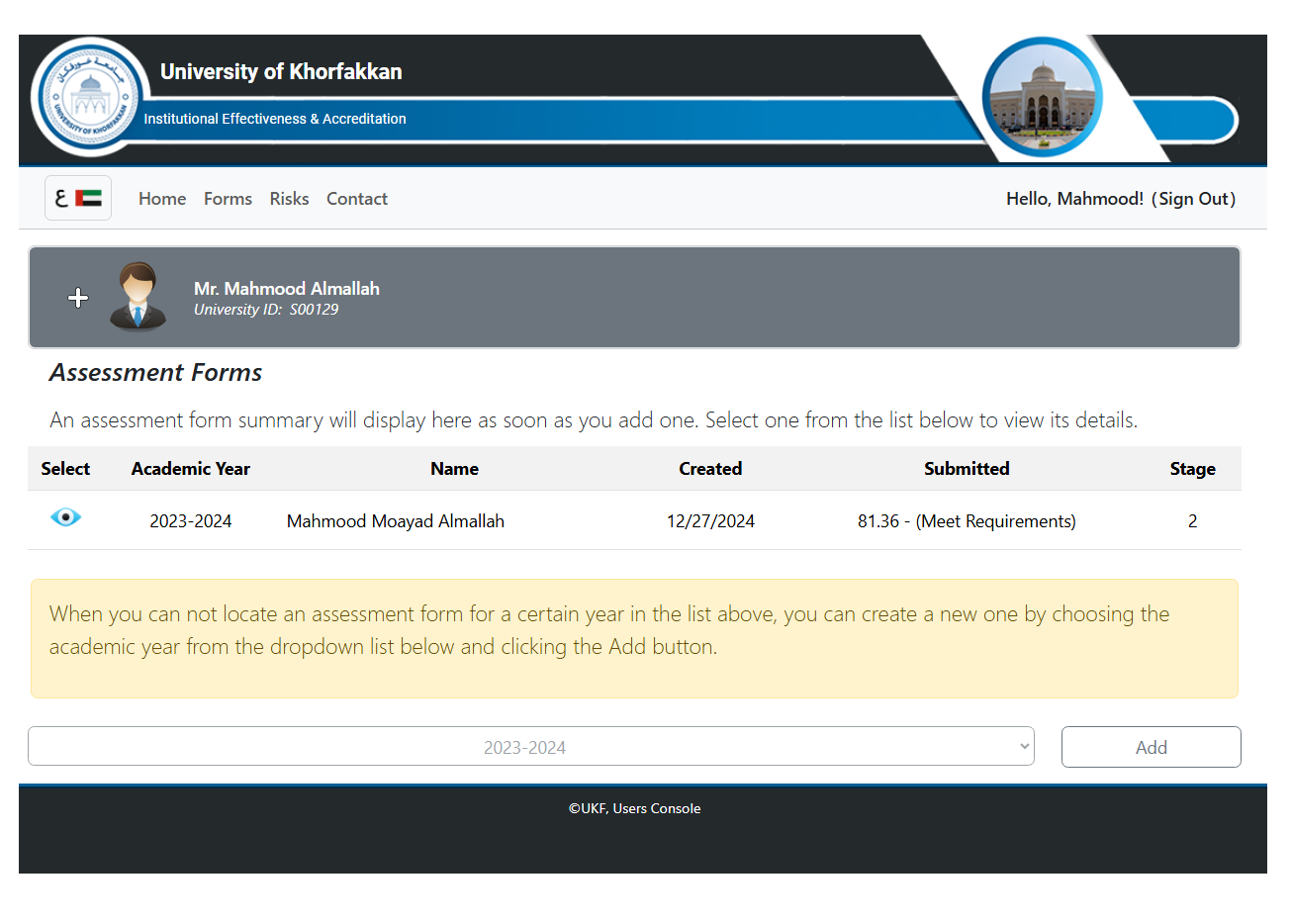1291x924 pixels.
Task: Select the Mahmood Moayad Almallah name cell
Action: pos(396,521)
